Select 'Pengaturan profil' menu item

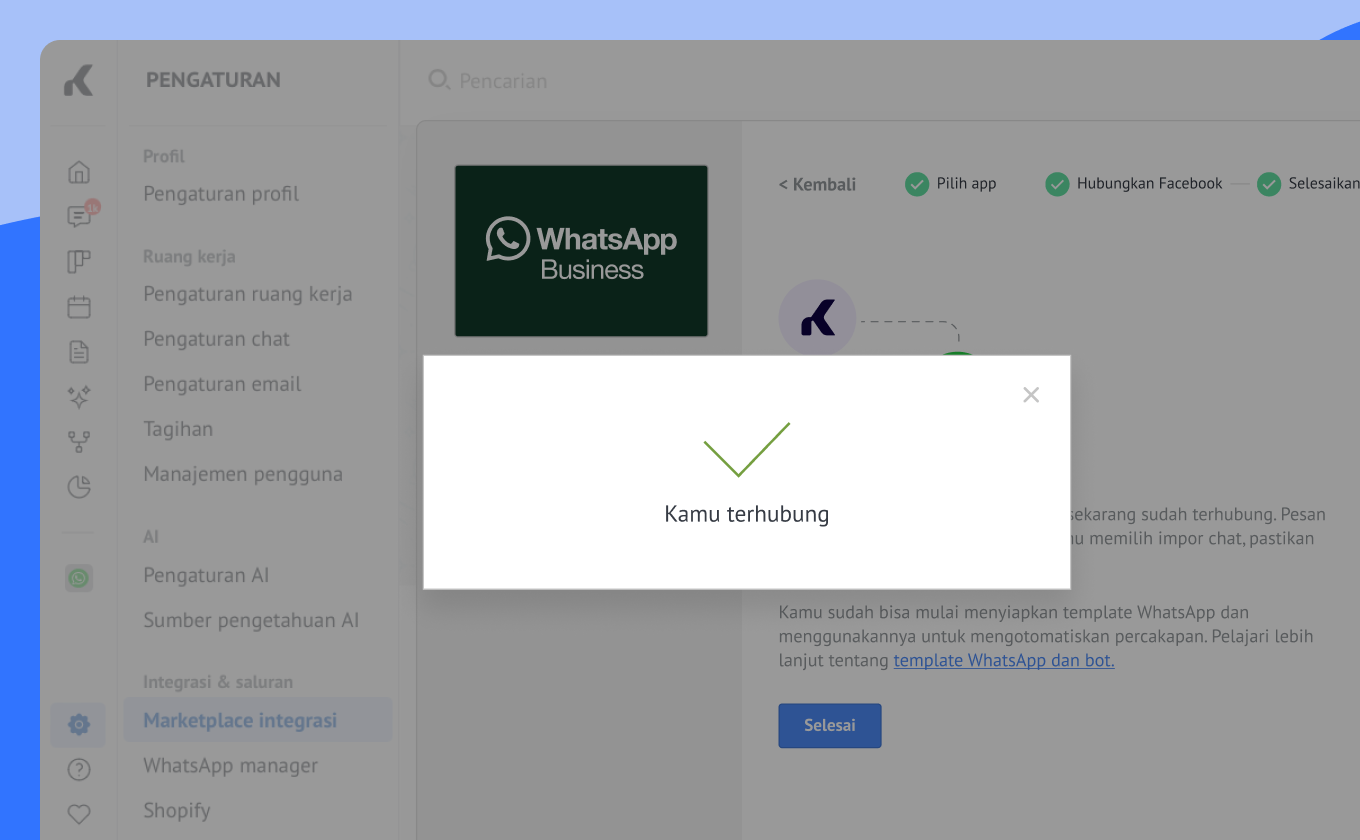[221, 194]
